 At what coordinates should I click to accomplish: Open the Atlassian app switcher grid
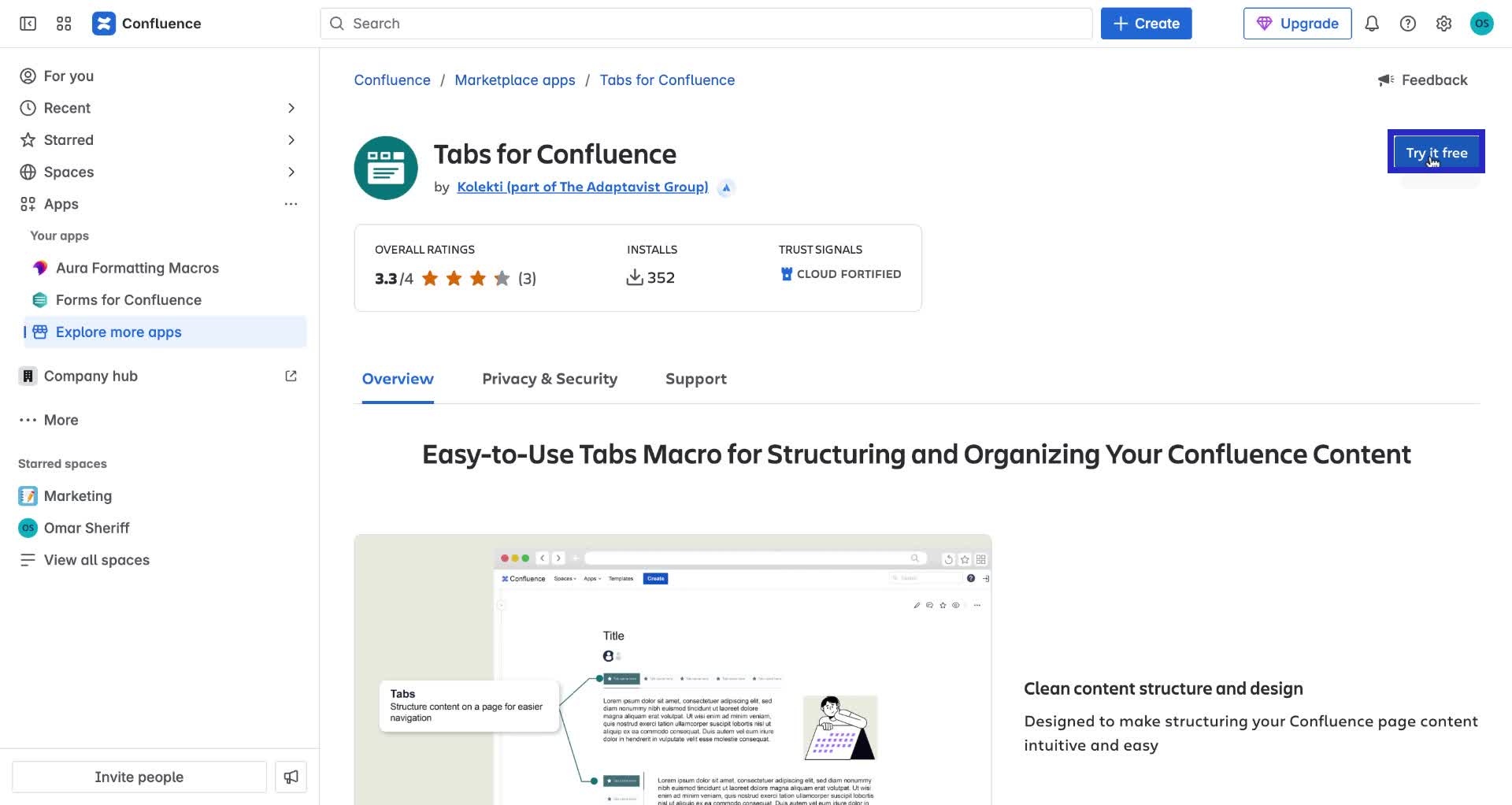point(64,24)
